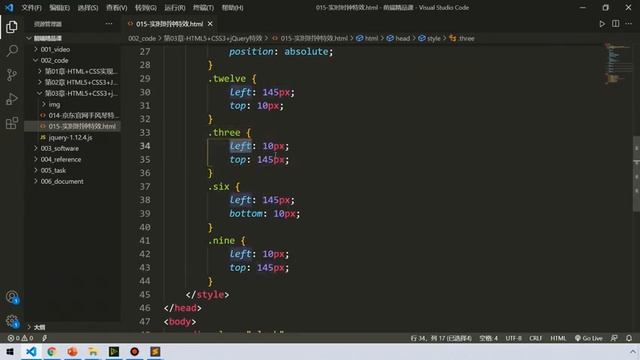Open PowerPoint from the taskbar
Viewport: 640px width, 360px height.
[72, 351]
